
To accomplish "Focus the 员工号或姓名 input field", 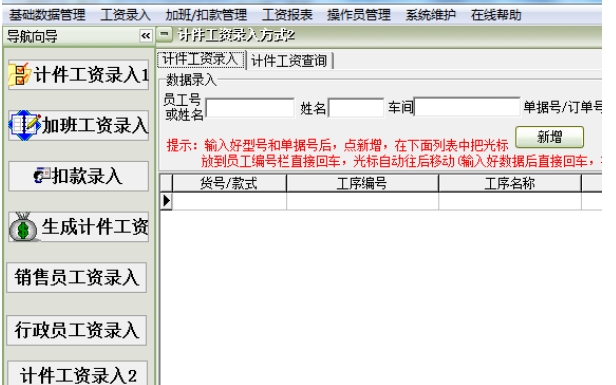I will [x=250, y=108].
